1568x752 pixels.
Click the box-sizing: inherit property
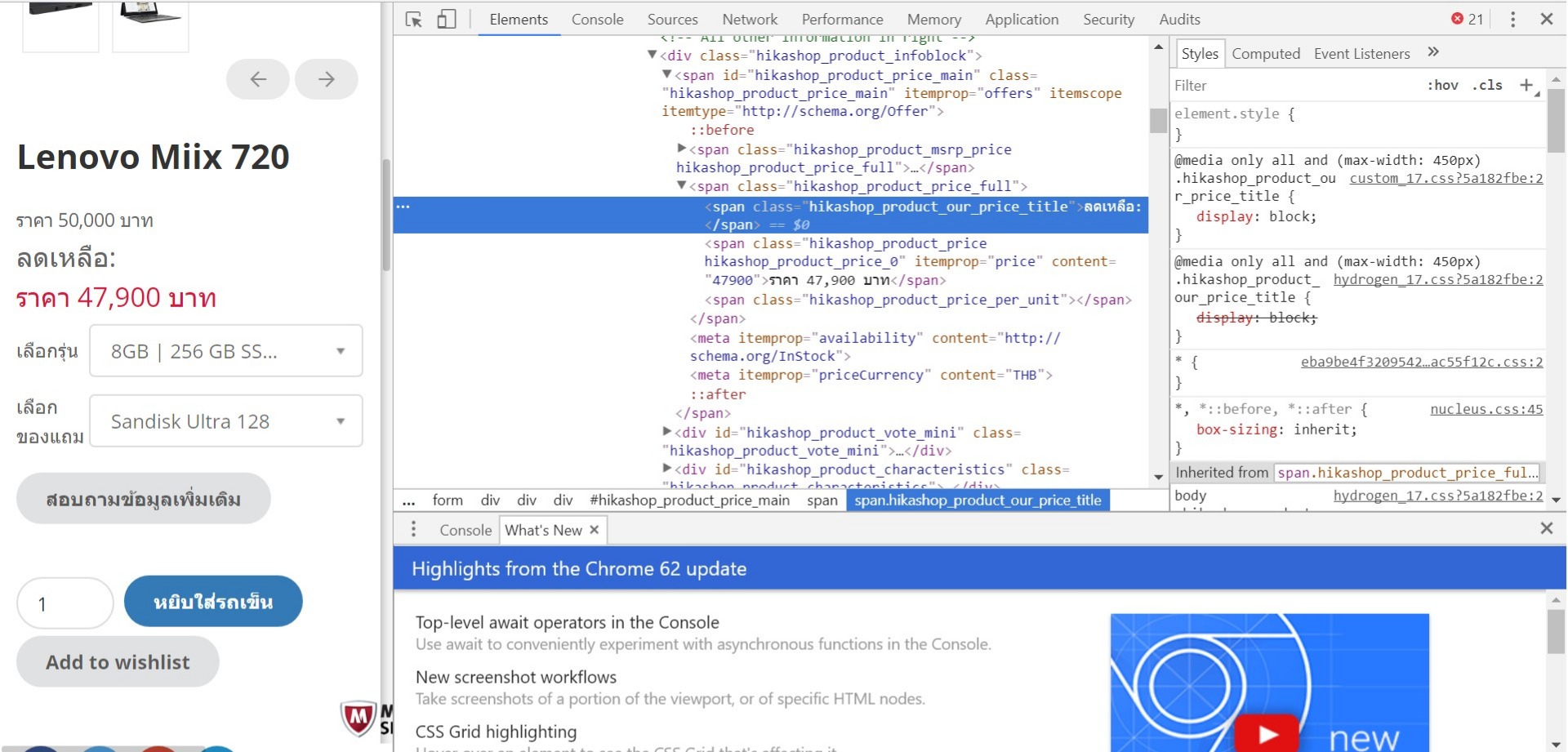1276,429
